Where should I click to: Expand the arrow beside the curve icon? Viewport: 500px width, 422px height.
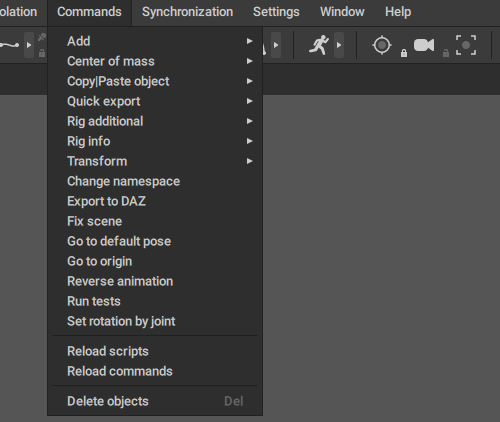(29, 45)
